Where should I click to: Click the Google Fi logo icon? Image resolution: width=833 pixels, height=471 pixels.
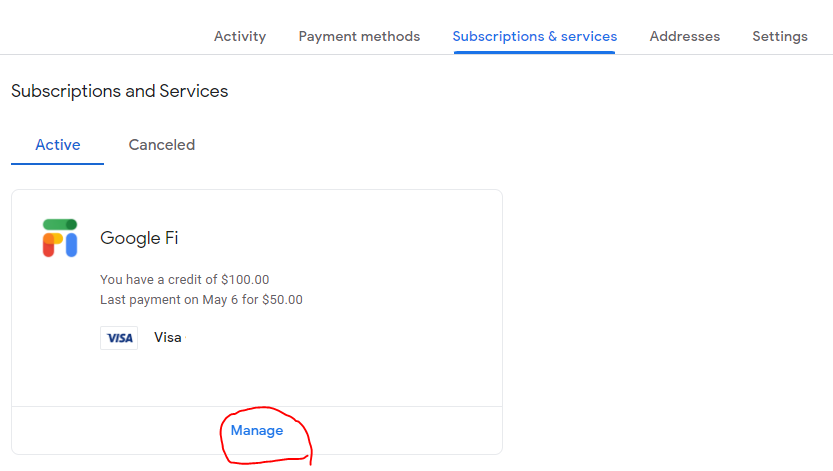(60, 238)
